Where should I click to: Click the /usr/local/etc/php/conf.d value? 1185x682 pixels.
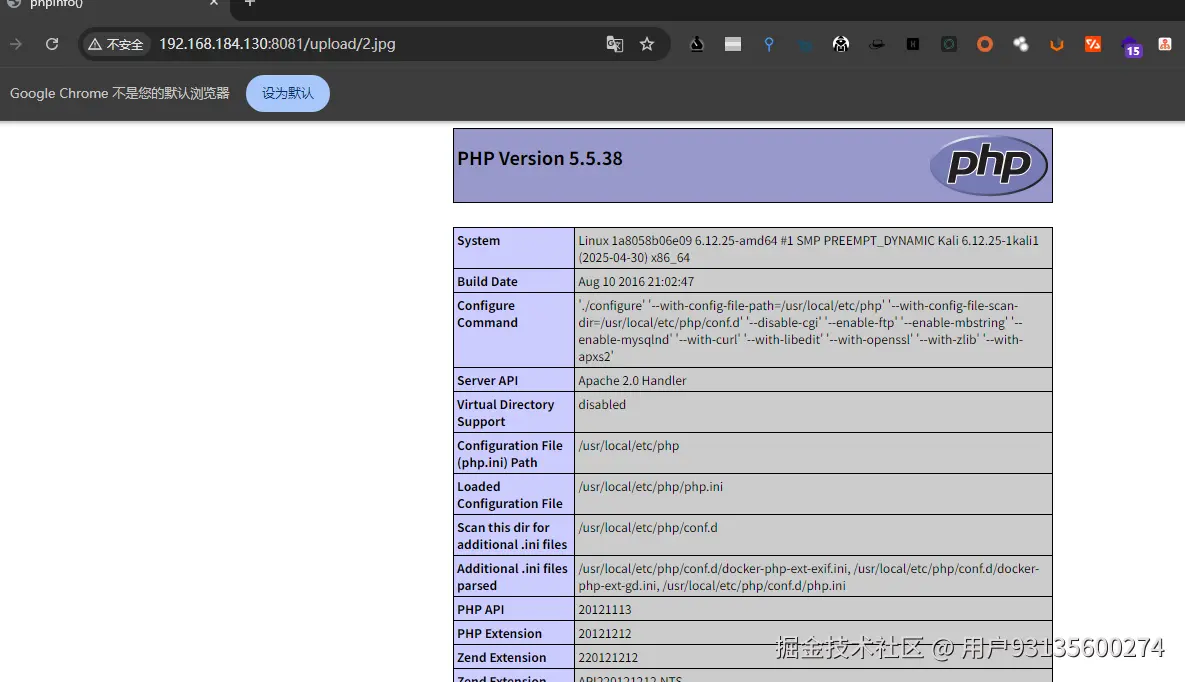click(648, 527)
